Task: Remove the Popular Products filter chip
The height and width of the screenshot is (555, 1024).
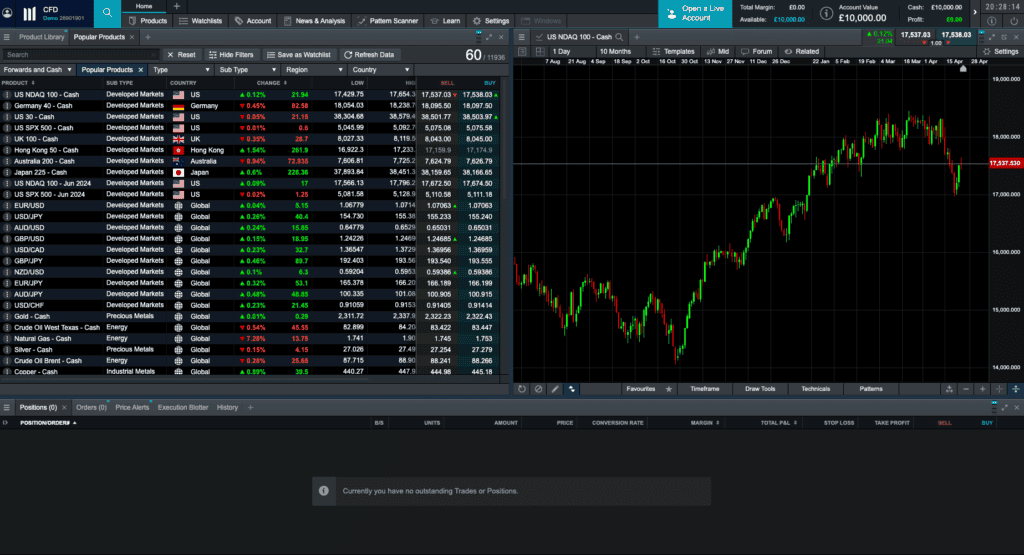Action: point(140,70)
